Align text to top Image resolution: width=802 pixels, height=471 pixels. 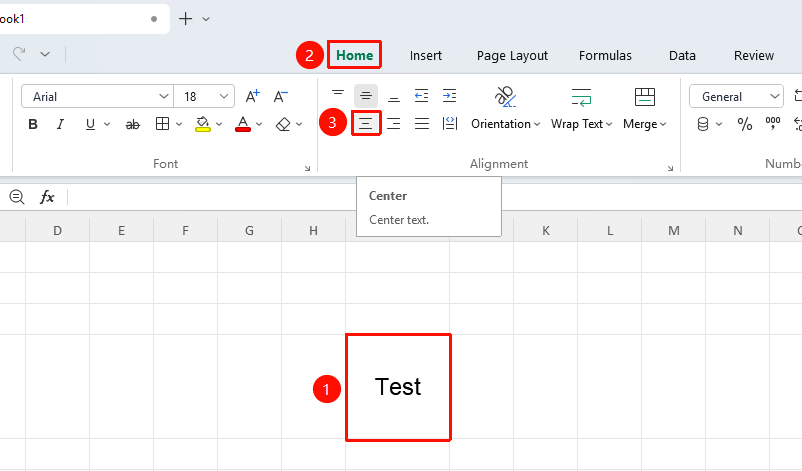point(338,96)
